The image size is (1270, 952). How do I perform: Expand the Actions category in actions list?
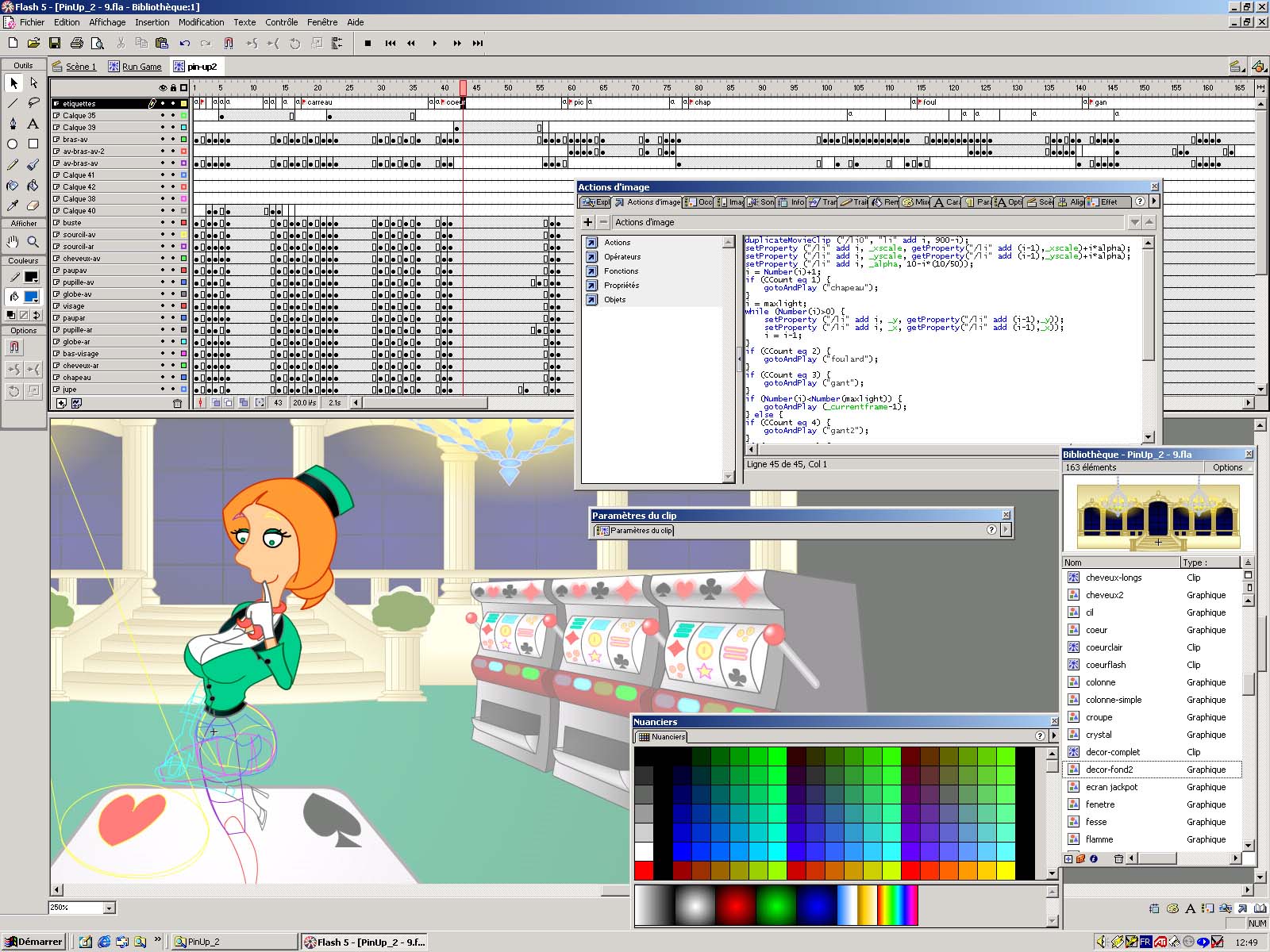[x=592, y=243]
